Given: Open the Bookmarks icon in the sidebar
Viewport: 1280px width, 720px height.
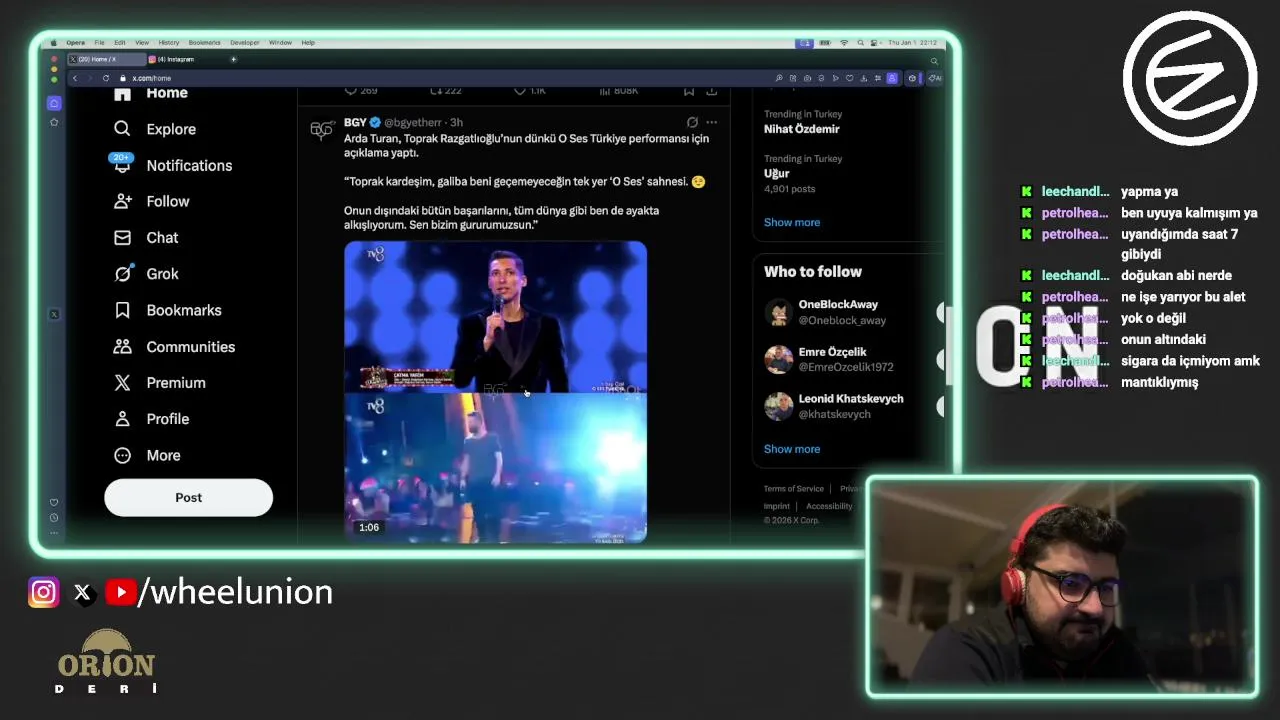Looking at the screenshot, I should click(122, 310).
